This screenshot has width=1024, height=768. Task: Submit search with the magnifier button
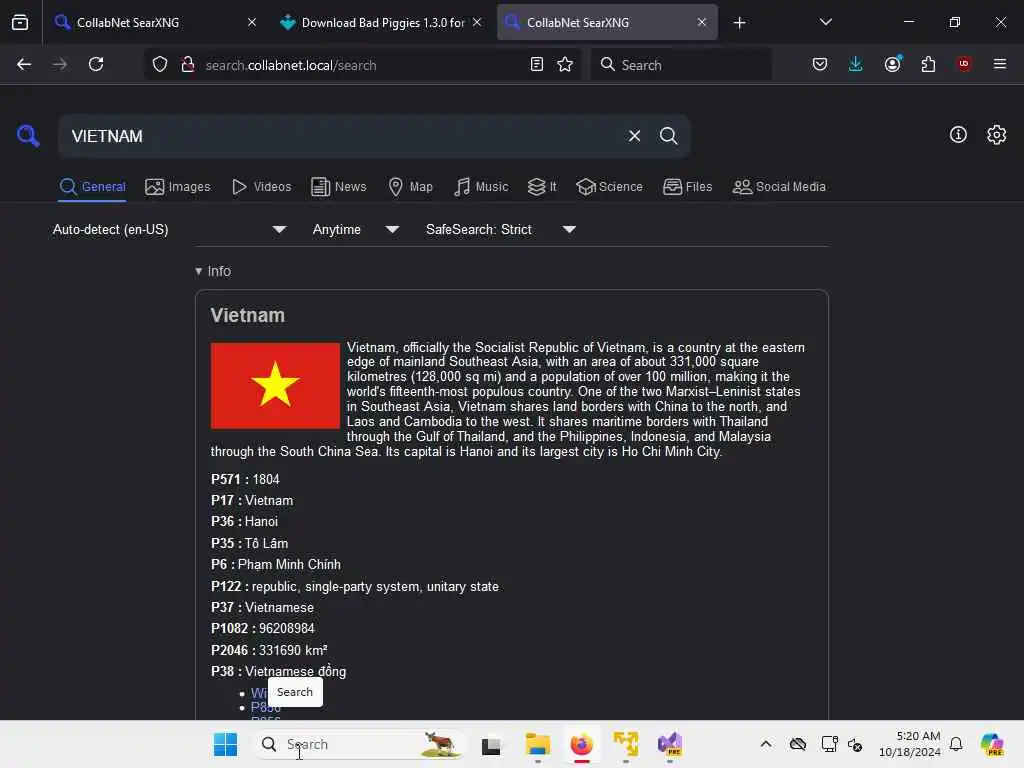pyautogui.click(x=668, y=136)
